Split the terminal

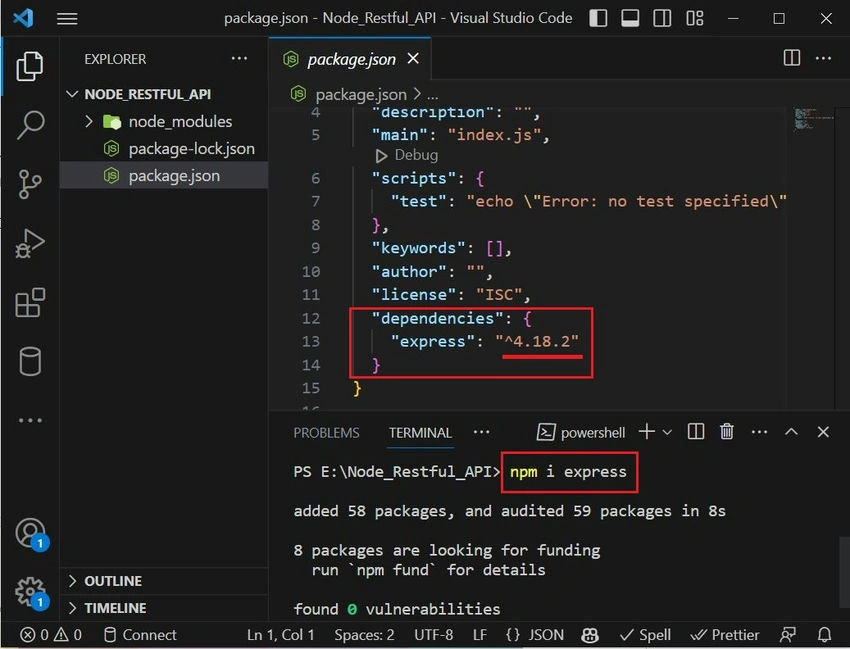696,432
